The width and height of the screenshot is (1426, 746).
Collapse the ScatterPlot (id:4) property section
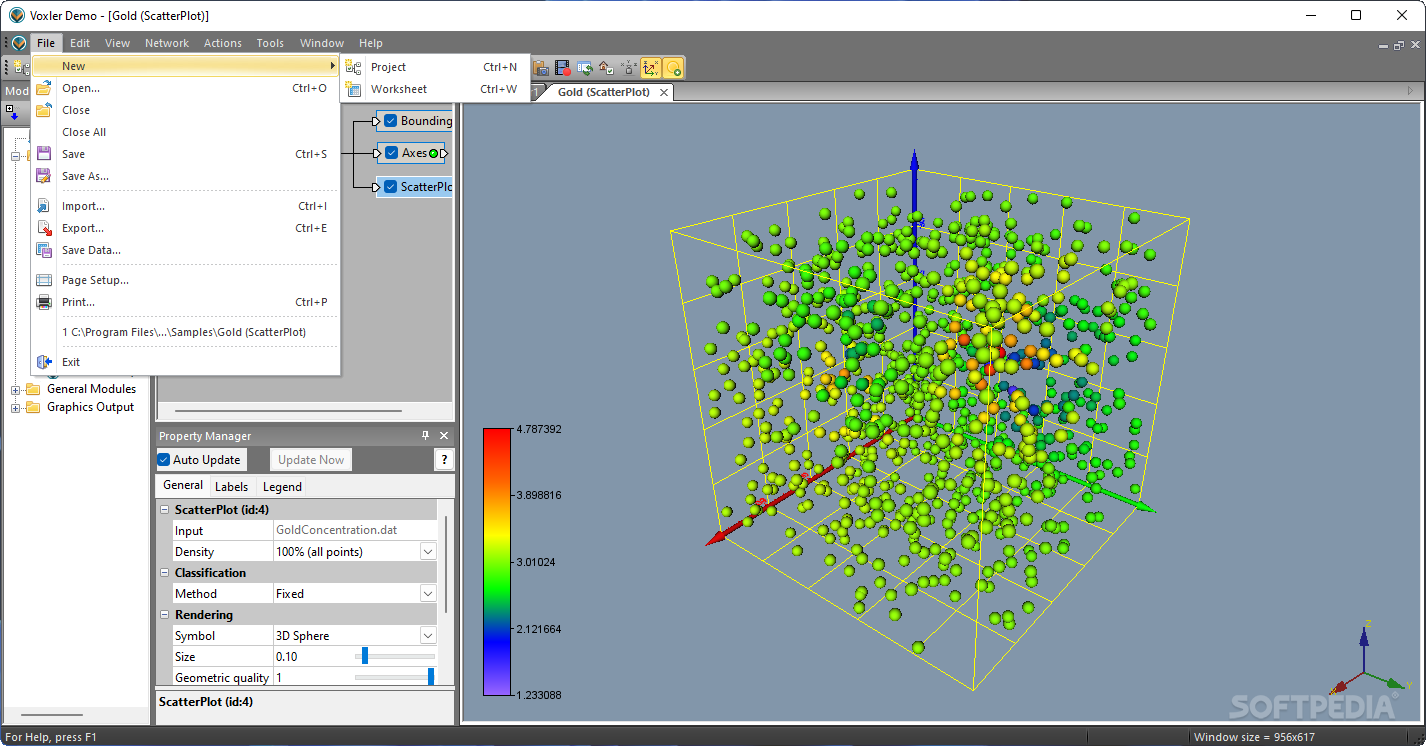[x=165, y=510]
